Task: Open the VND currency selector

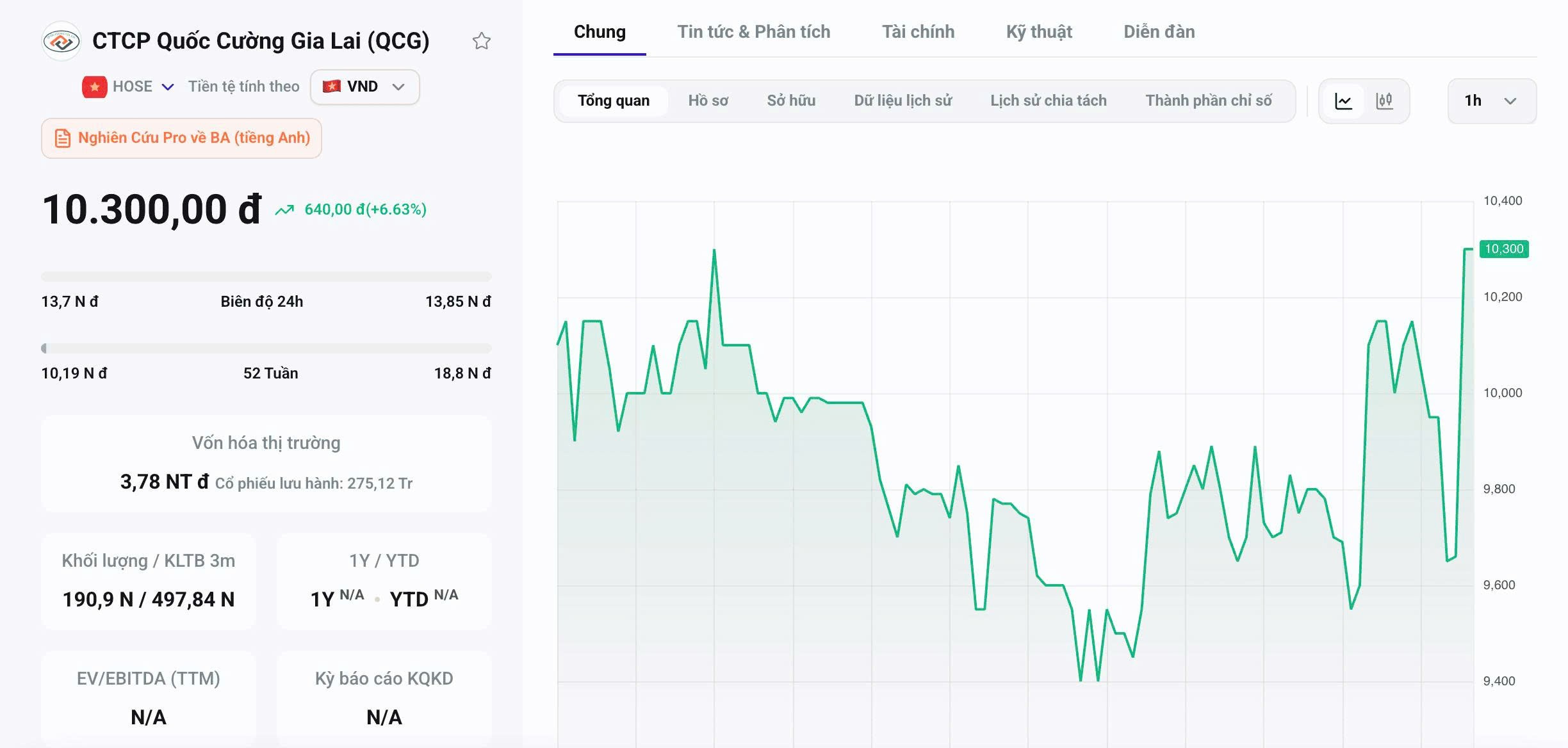Action: pos(364,86)
